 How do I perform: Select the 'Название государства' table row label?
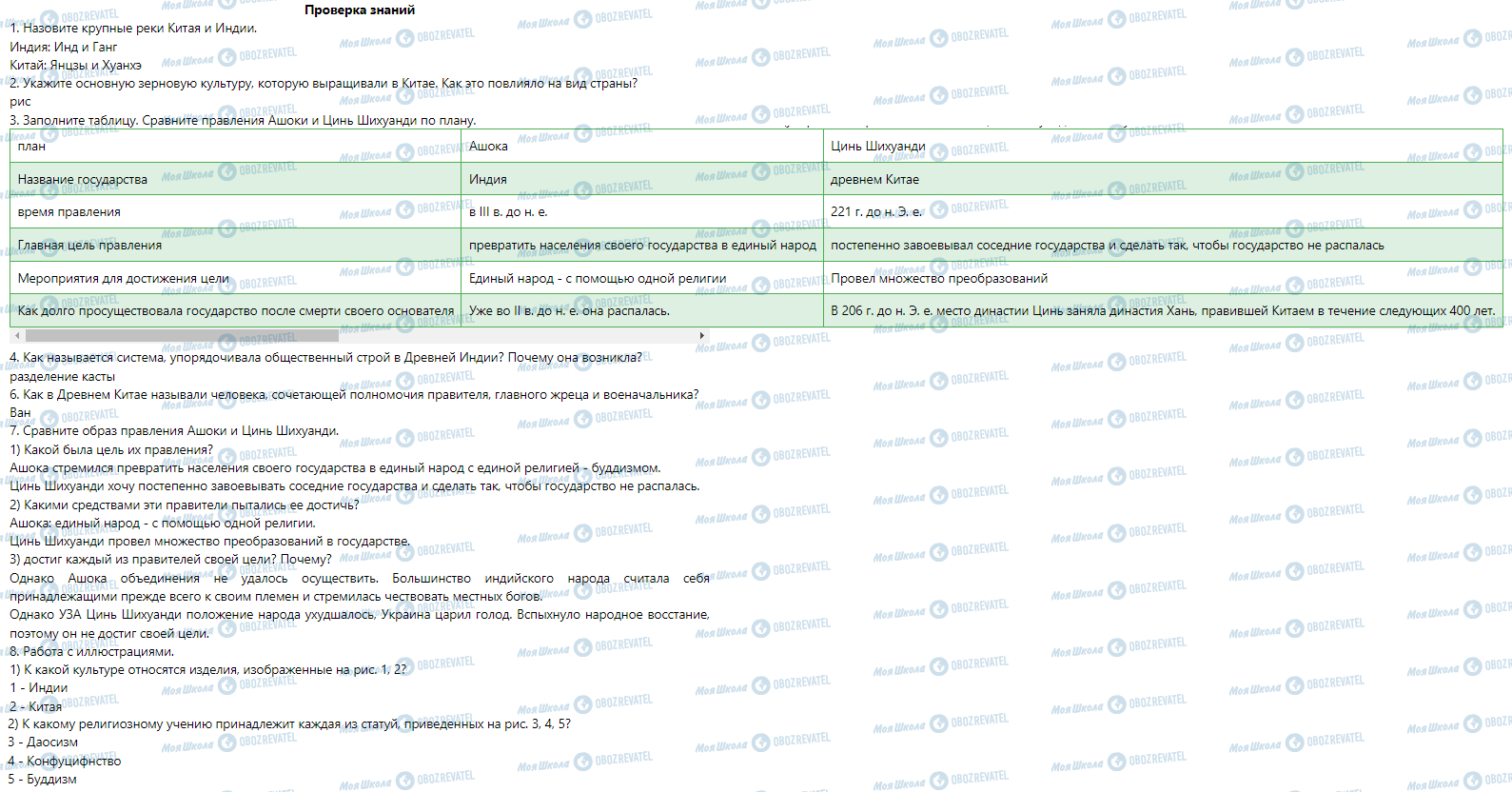point(83,180)
